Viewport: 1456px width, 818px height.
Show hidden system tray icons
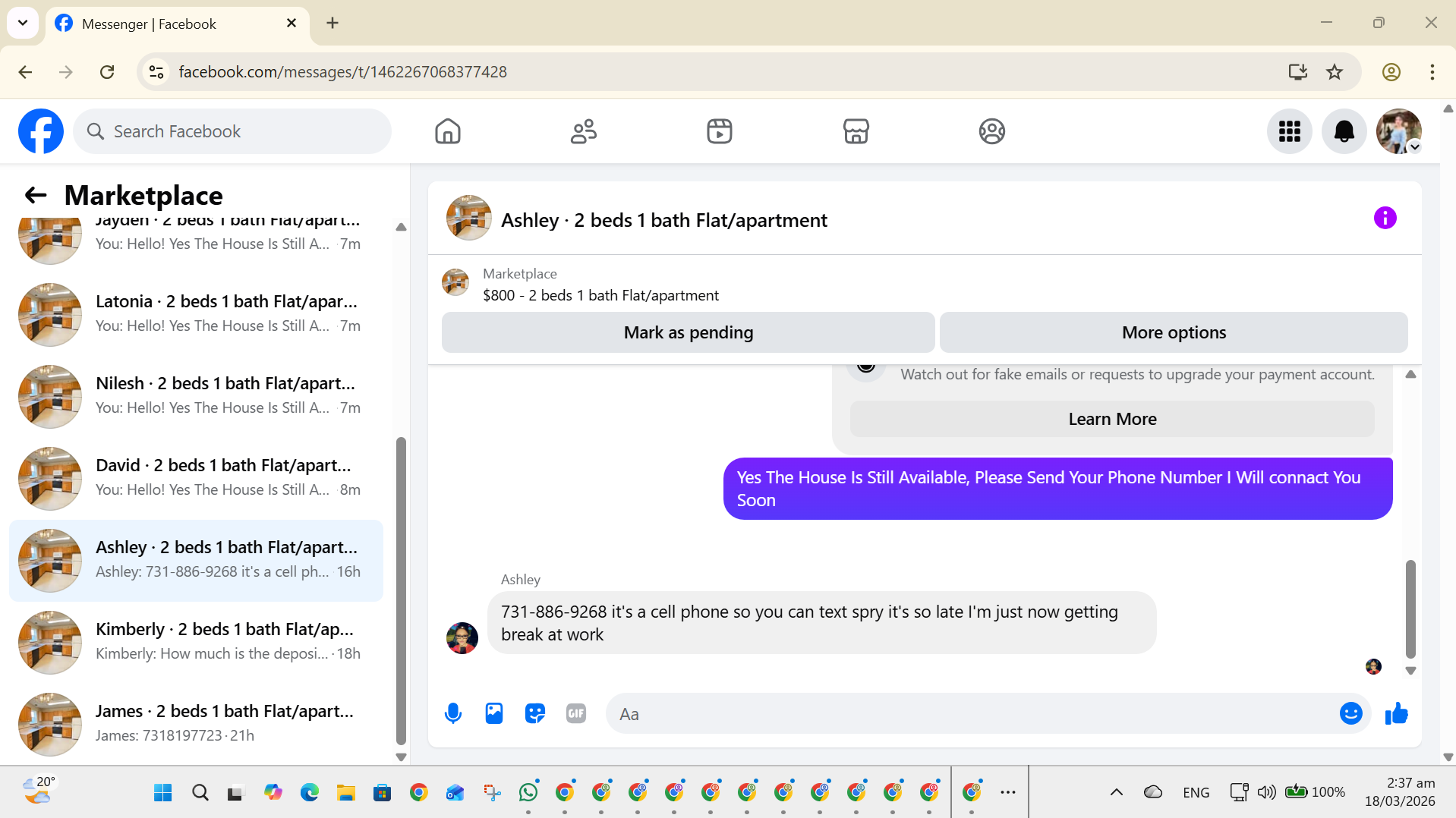(x=1116, y=793)
